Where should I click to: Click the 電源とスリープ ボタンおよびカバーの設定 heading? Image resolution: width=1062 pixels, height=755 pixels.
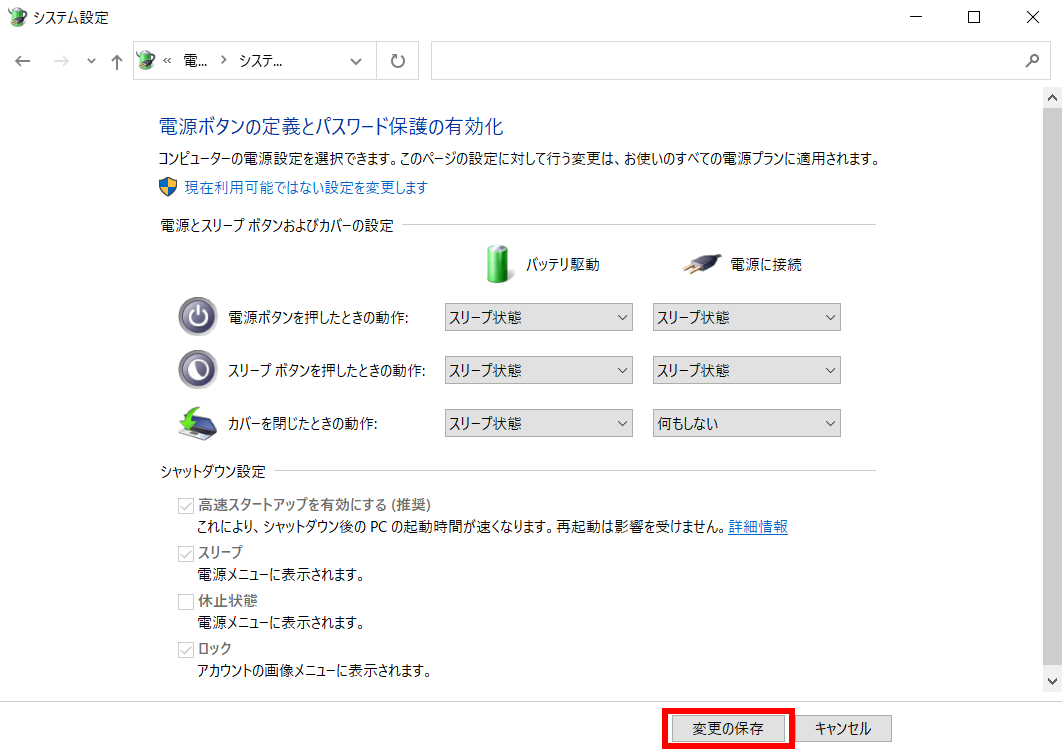[x=276, y=225]
